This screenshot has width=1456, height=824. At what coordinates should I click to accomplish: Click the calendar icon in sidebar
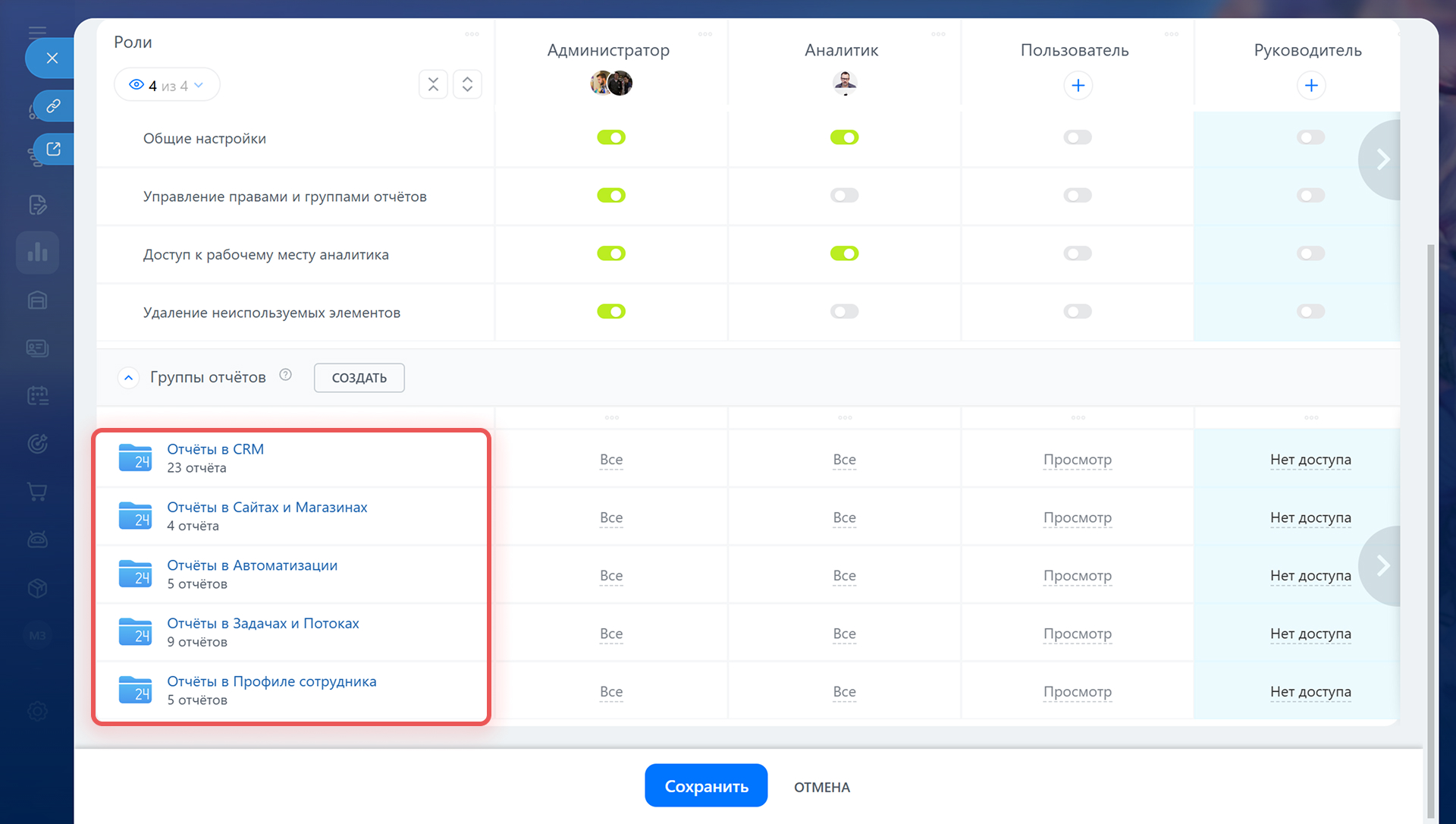pyautogui.click(x=37, y=395)
